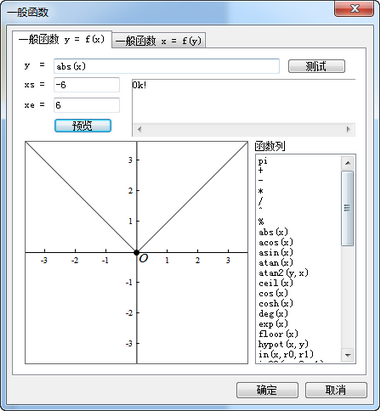This screenshot has width=380, height=411.
Task: Select abs(x) in the function list
Action: [273, 232]
